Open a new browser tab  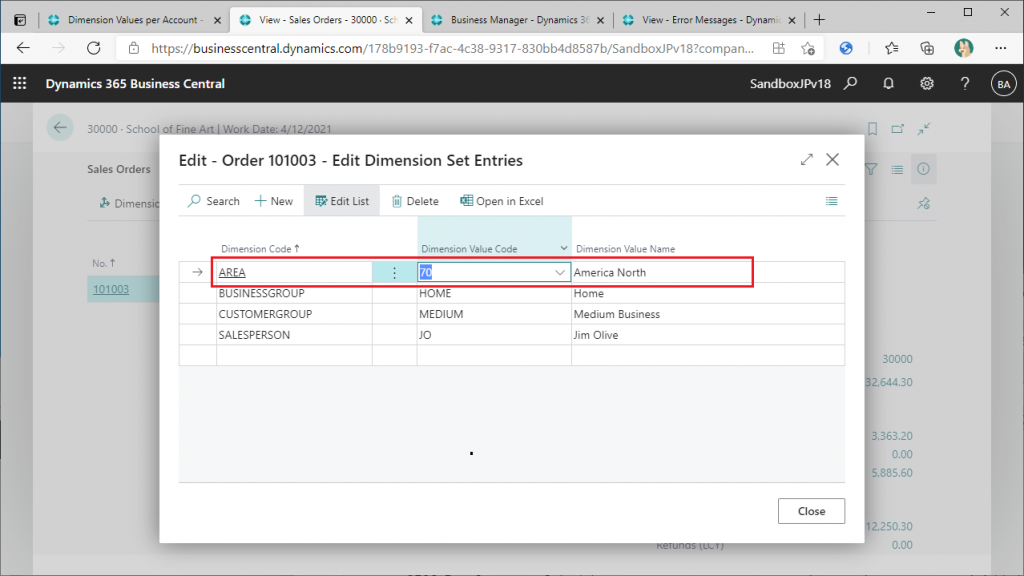(819, 20)
